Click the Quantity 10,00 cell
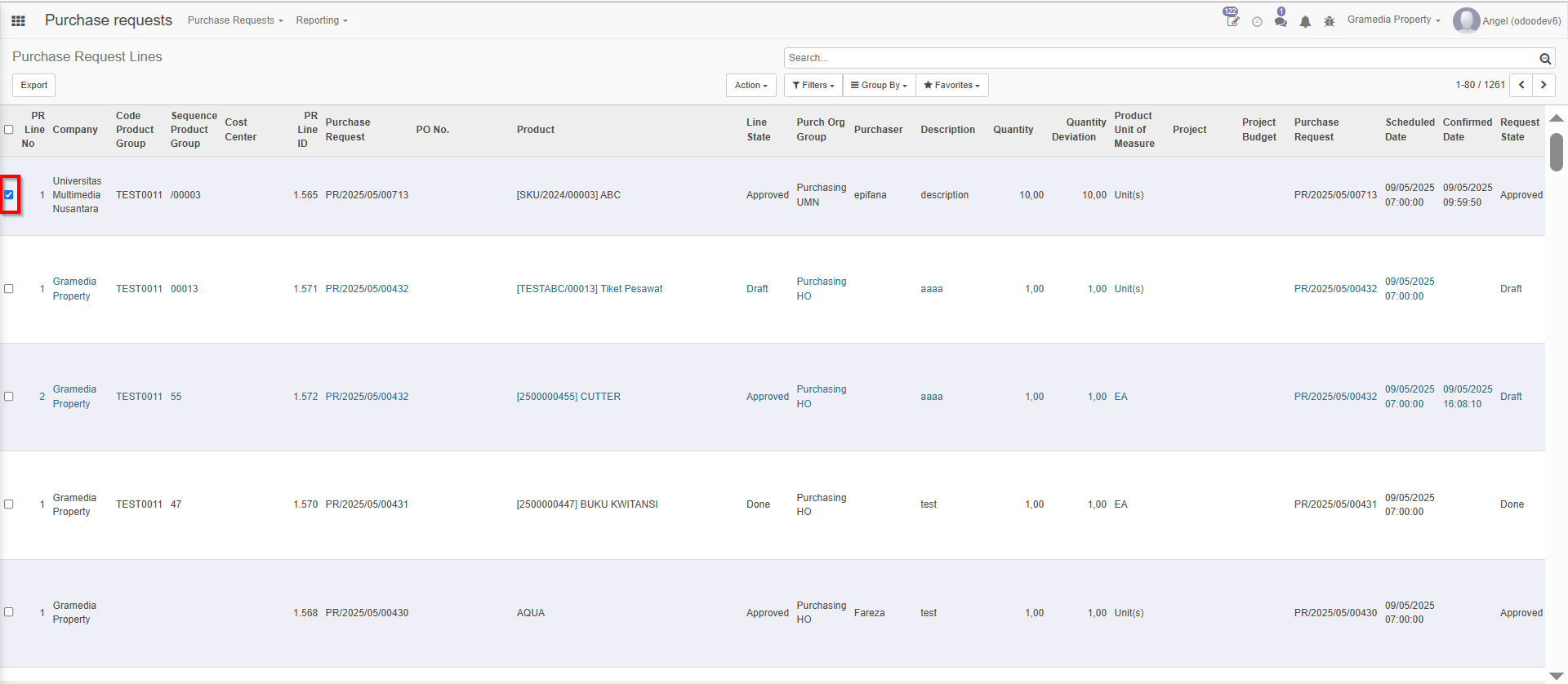The height and width of the screenshot is (684, 1568). pos(1031,195)
